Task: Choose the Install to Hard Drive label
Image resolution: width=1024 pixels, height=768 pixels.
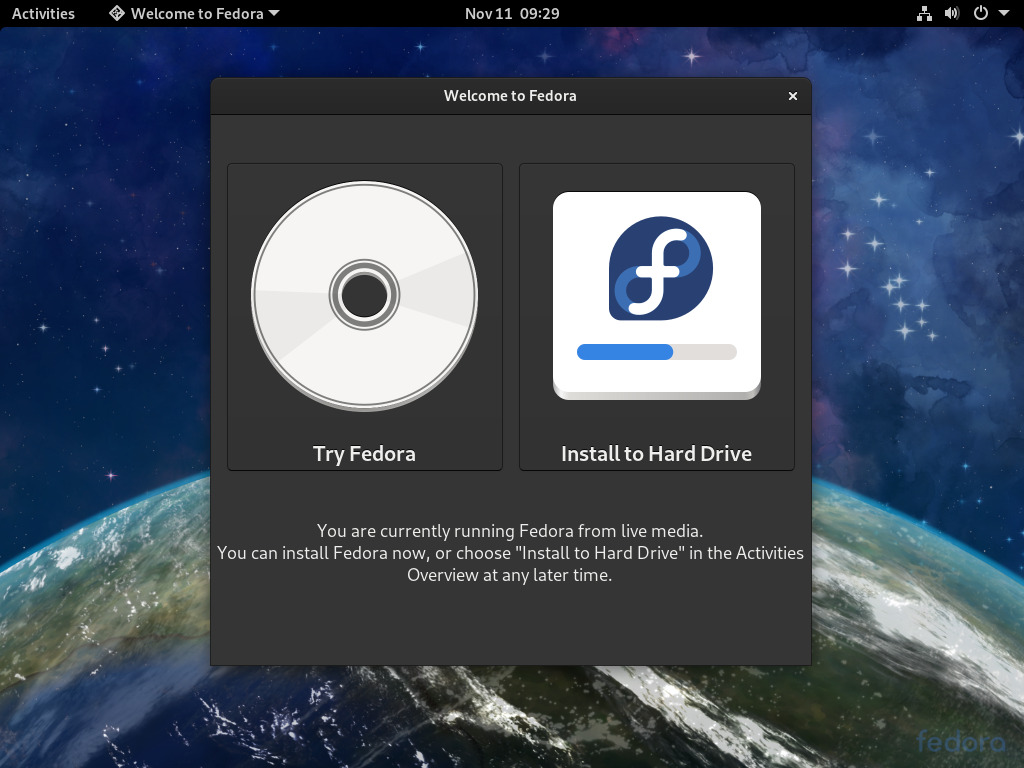Action: 656,453
